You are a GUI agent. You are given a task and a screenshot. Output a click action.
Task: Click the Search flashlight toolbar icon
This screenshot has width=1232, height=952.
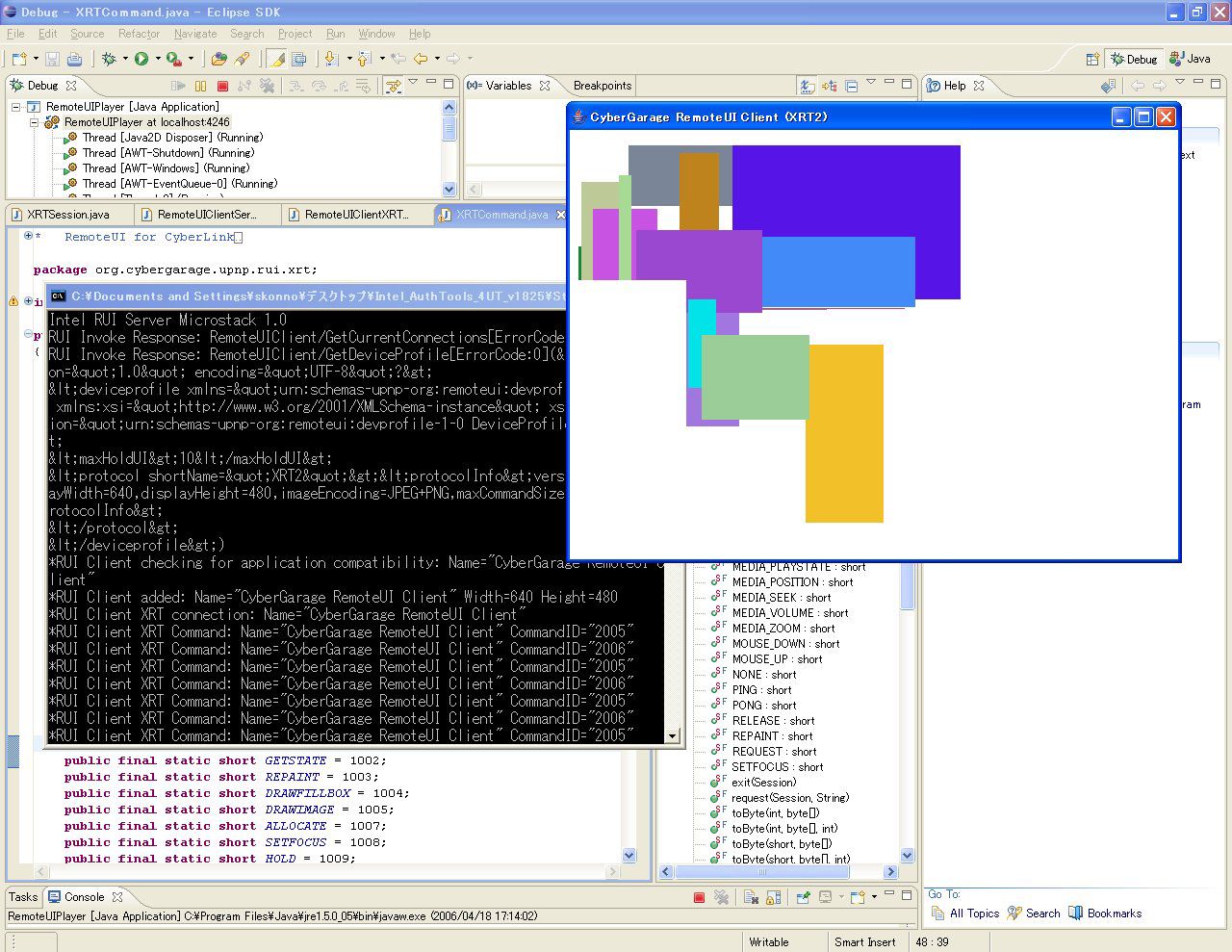pyautogui.click(x=242, y=60)
